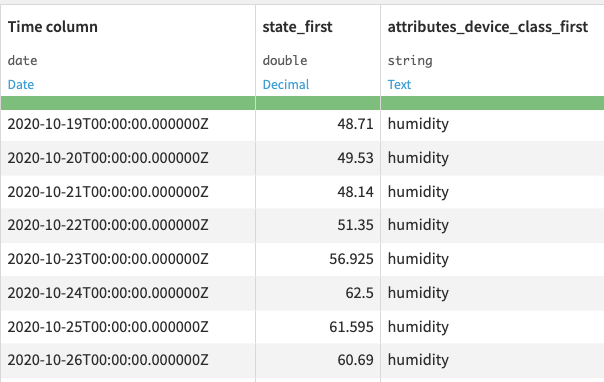
Task: Select humidity in the 2020-10-22 row
Action: pyautogui.click(x=418, y=225)
